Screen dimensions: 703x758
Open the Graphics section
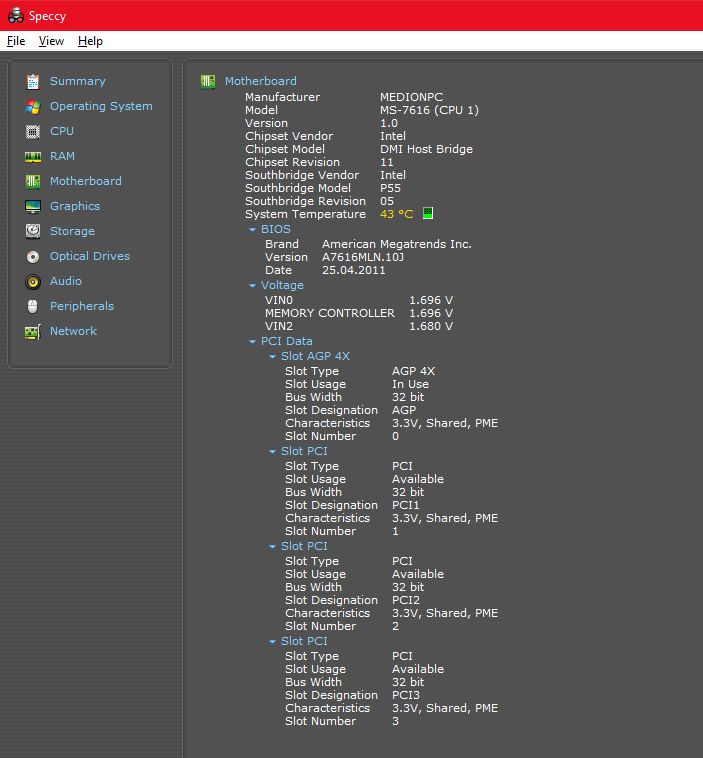coord(75,206)
